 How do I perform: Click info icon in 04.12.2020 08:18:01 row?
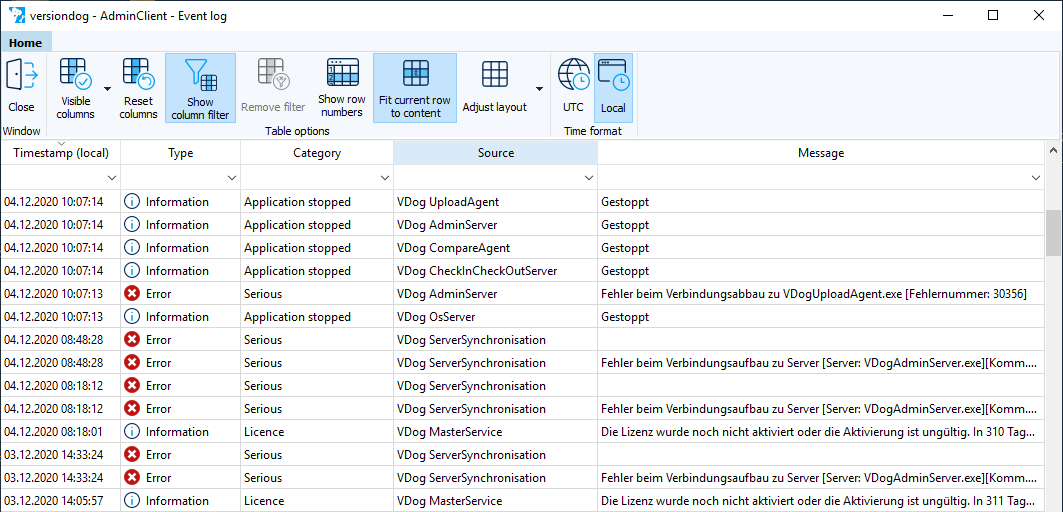click(x=132, y=431)
